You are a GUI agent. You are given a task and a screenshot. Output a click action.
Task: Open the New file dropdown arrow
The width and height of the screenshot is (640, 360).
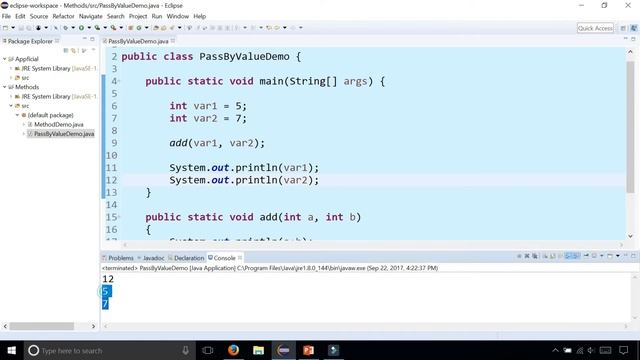13,28
